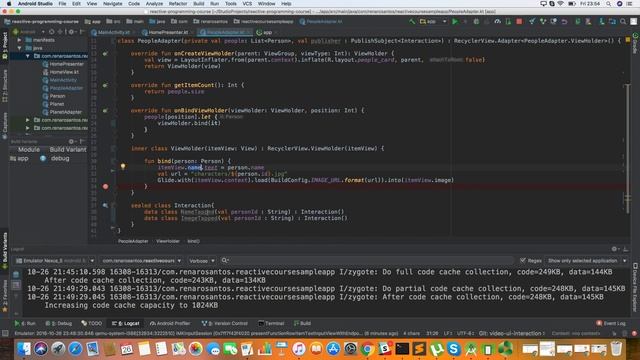This screenshot has width=640, height=360.
Task: Open the App Store icon in the Dock
Action: point(333,349)
